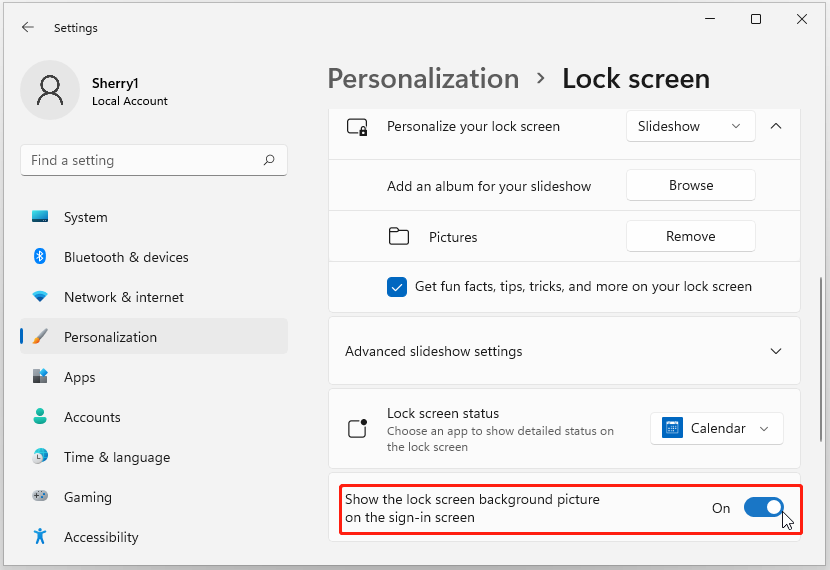
Task: Turn off lock screen background on sign-in toggle
Action: coord(764,508)
